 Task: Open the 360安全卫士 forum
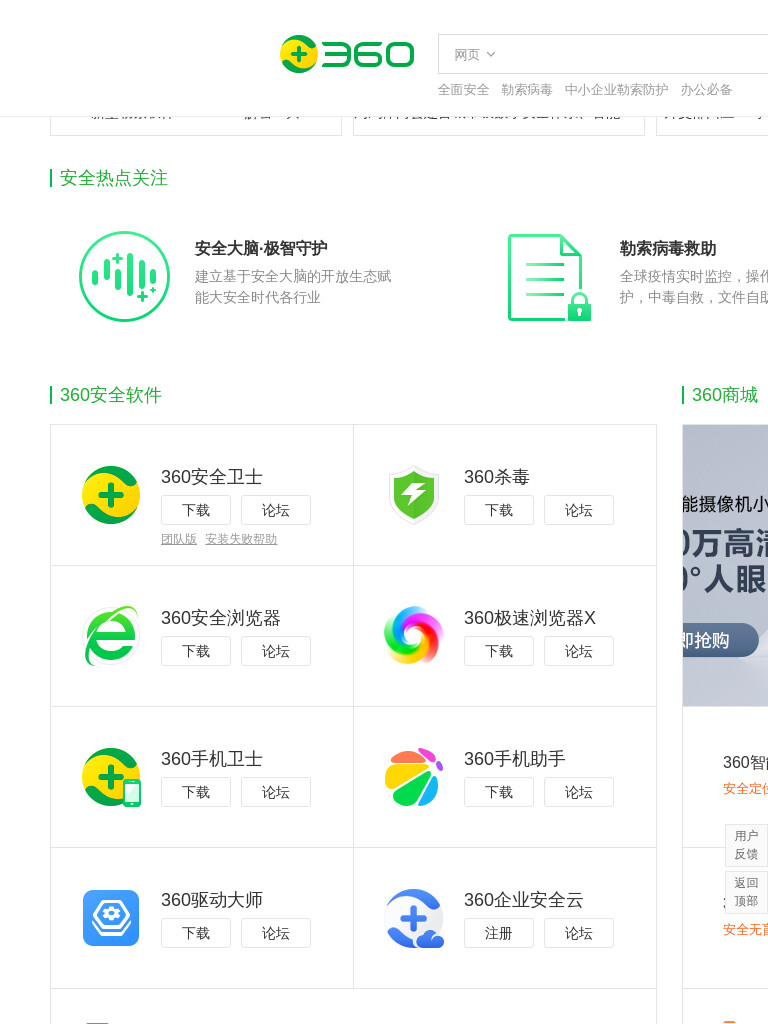coord(276,510)
